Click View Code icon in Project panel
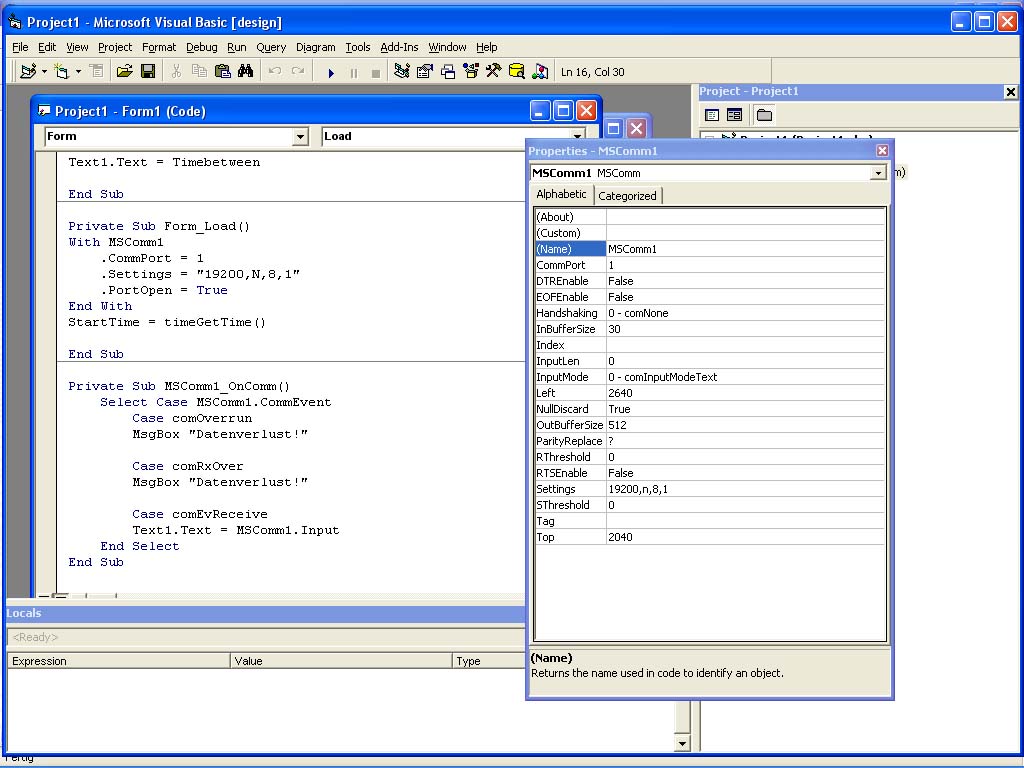 point(712,116)
